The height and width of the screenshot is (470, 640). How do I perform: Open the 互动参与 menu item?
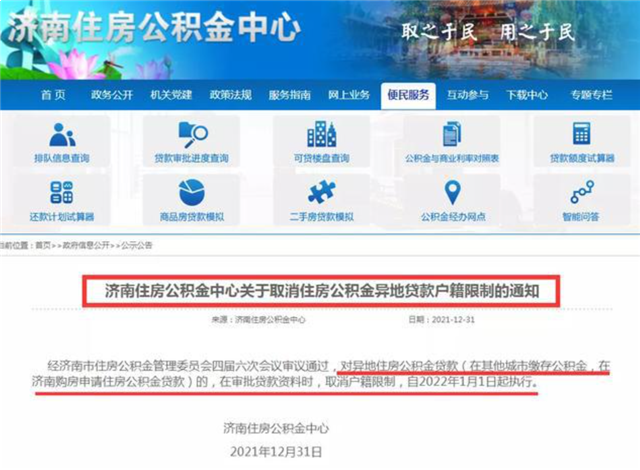tap(467, 95)
